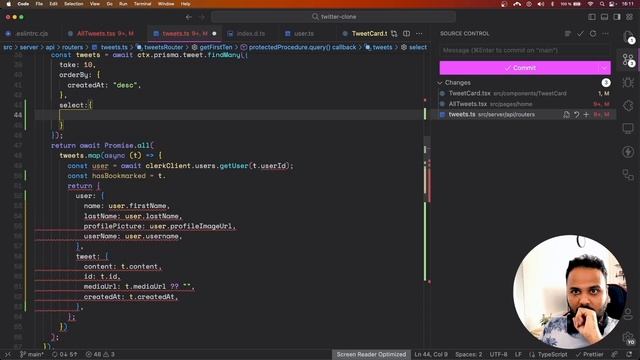Split the editor to the right
640x360 pixels.
(407, 33)
